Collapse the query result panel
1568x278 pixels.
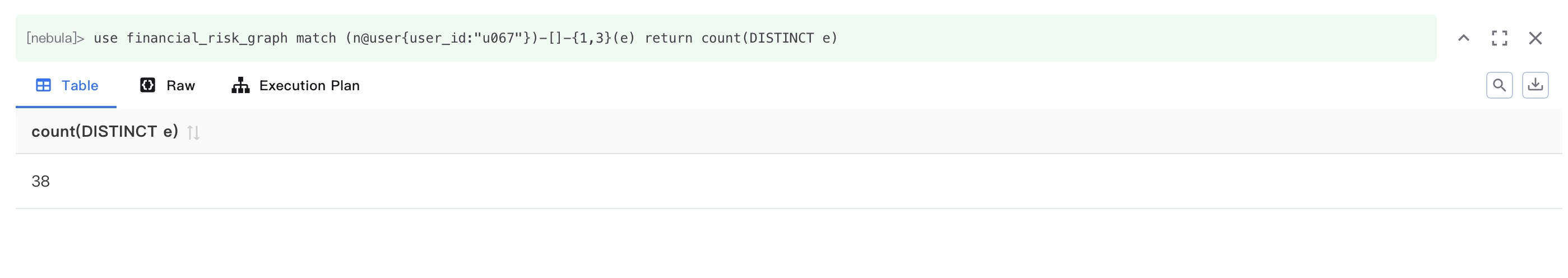[1463, 38]
